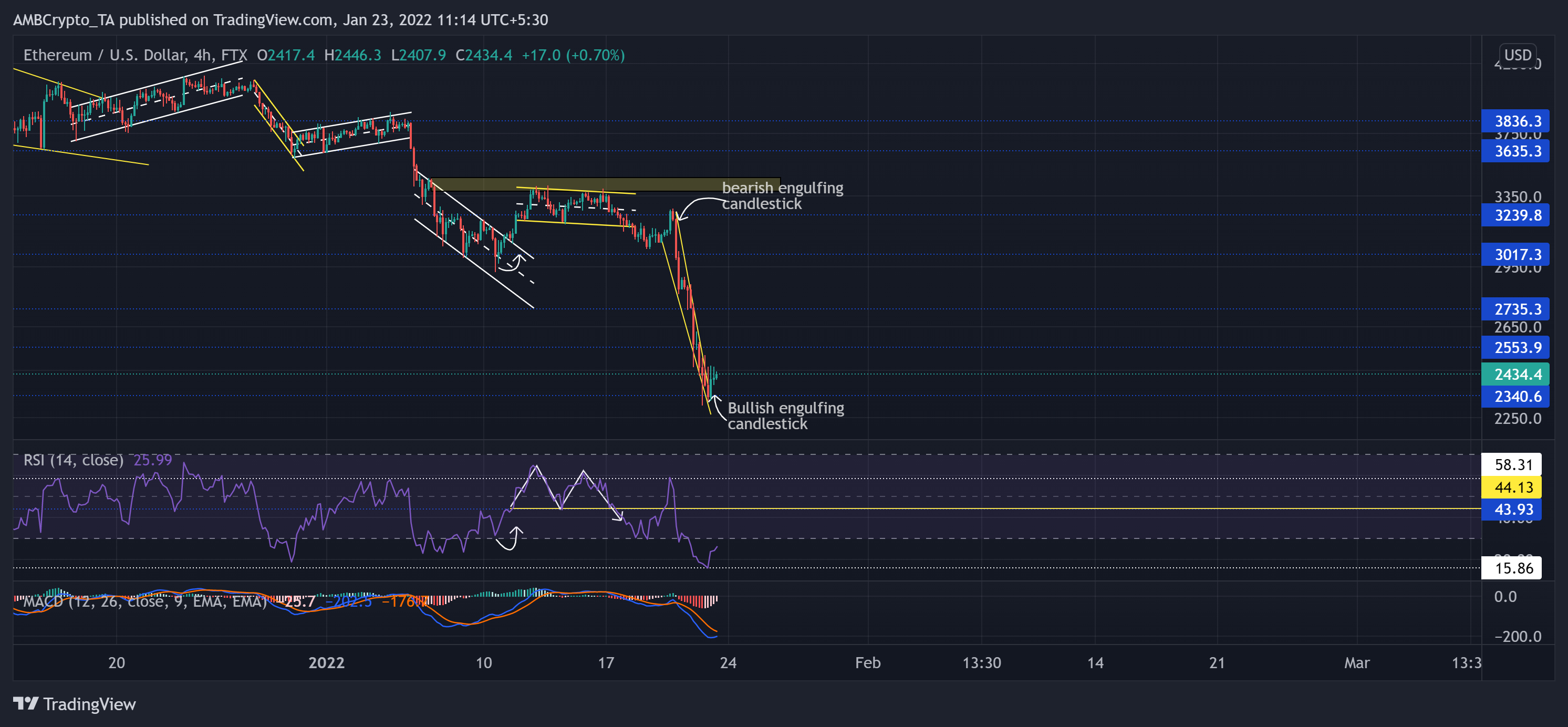Click the 3350.0 price axis value
The width and height of the screenshot is (1568, 727).
1518,196
